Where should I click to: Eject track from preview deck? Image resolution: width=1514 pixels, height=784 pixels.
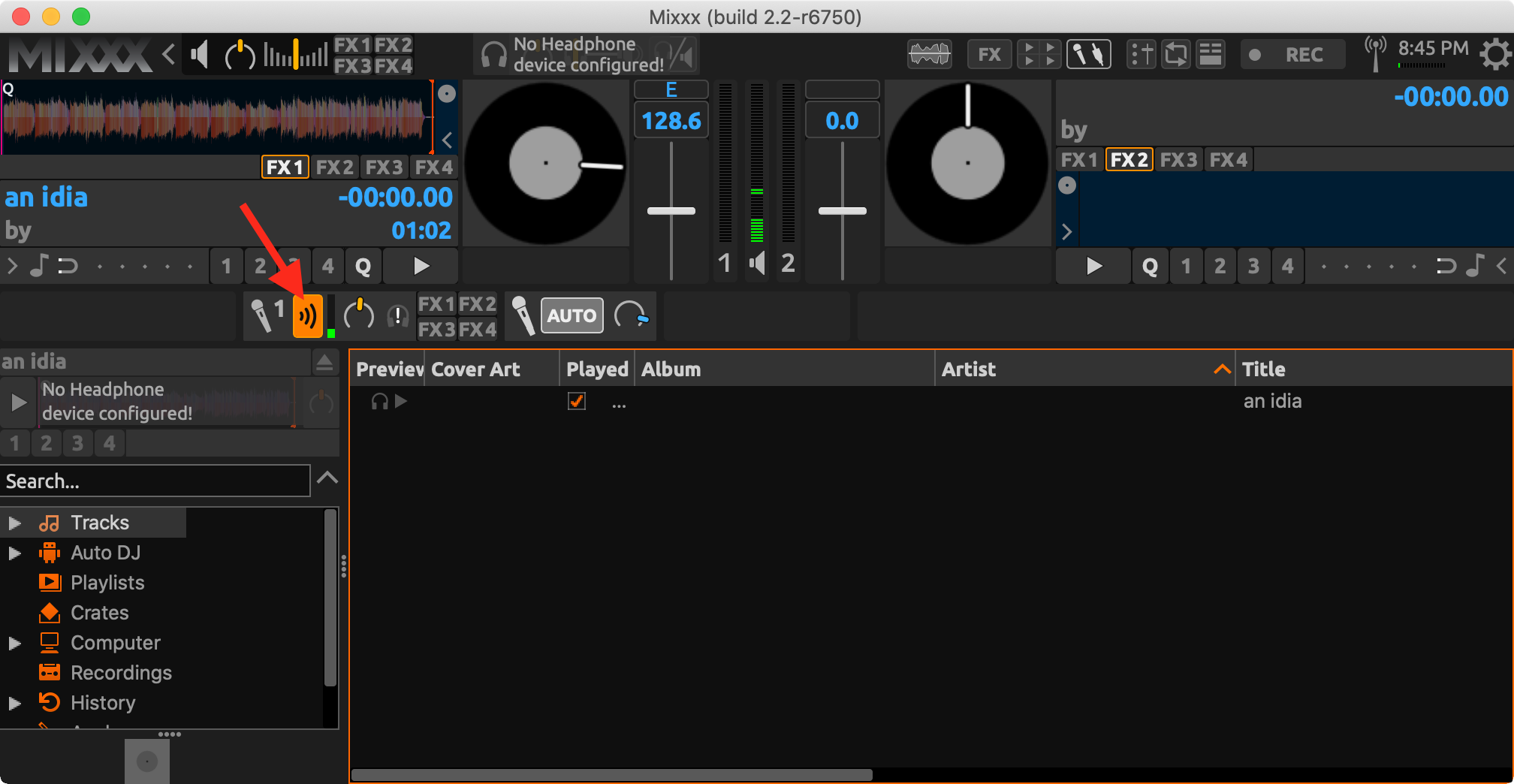point(324,363)
